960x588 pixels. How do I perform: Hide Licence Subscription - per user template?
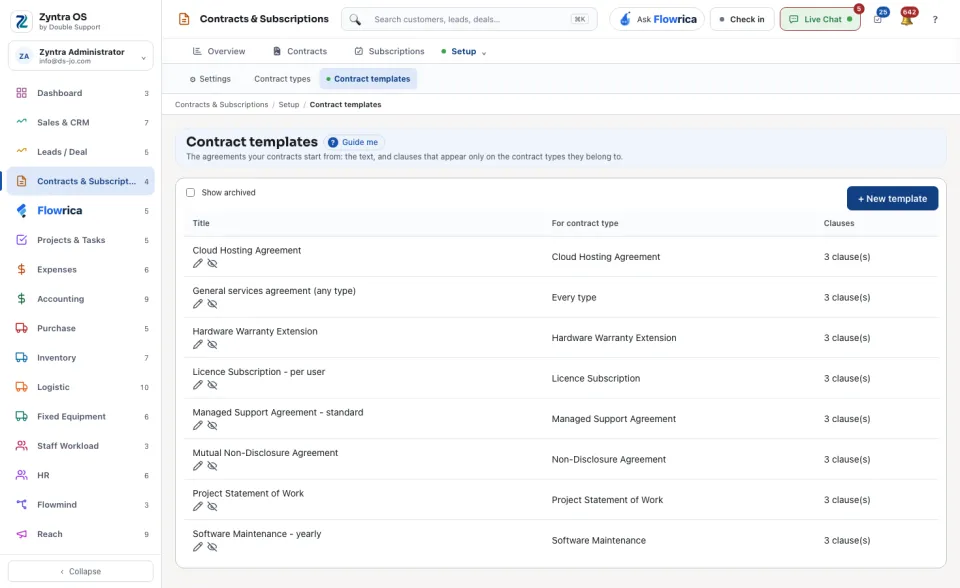coord(212,385)
